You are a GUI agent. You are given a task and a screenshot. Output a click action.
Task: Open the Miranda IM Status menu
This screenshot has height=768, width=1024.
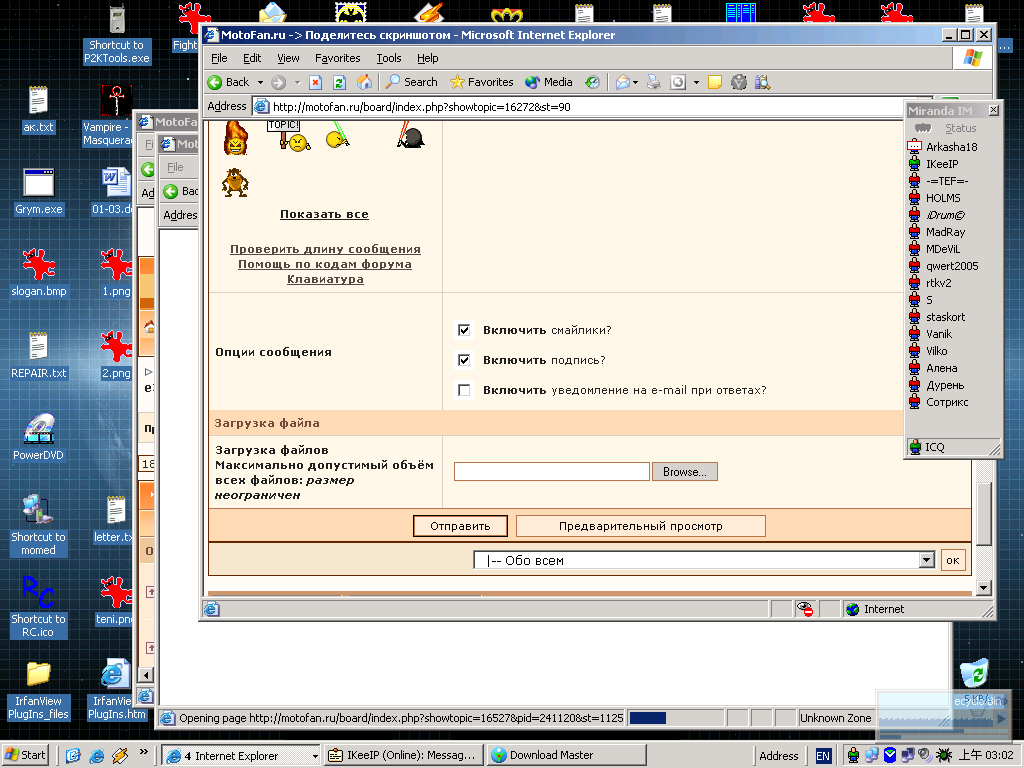961,128
